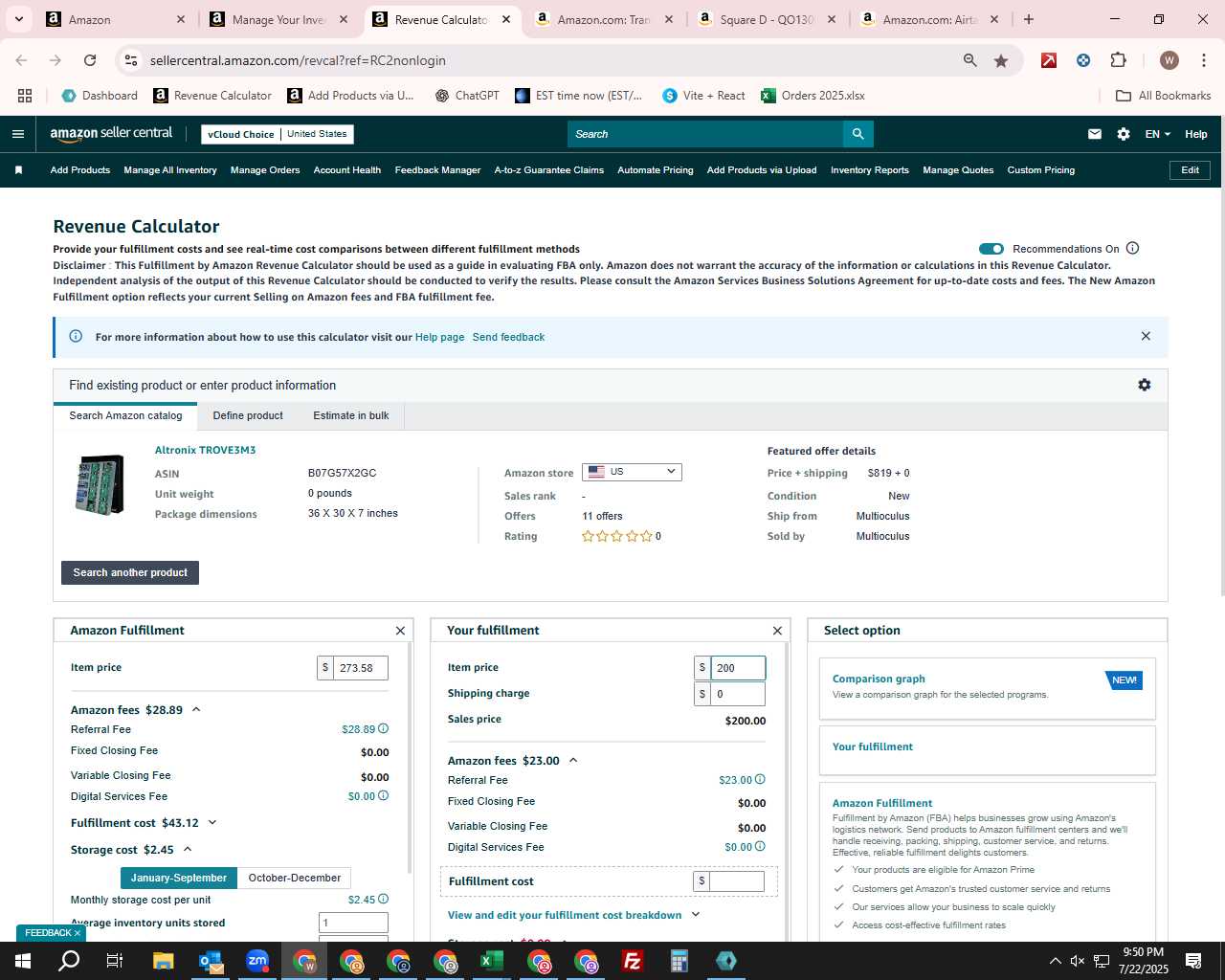The width and height of the screenshot is (1225, 980).
Task: Open Seller Central hamburger menu
Action: pyautogui.click(x=17, y=134)
